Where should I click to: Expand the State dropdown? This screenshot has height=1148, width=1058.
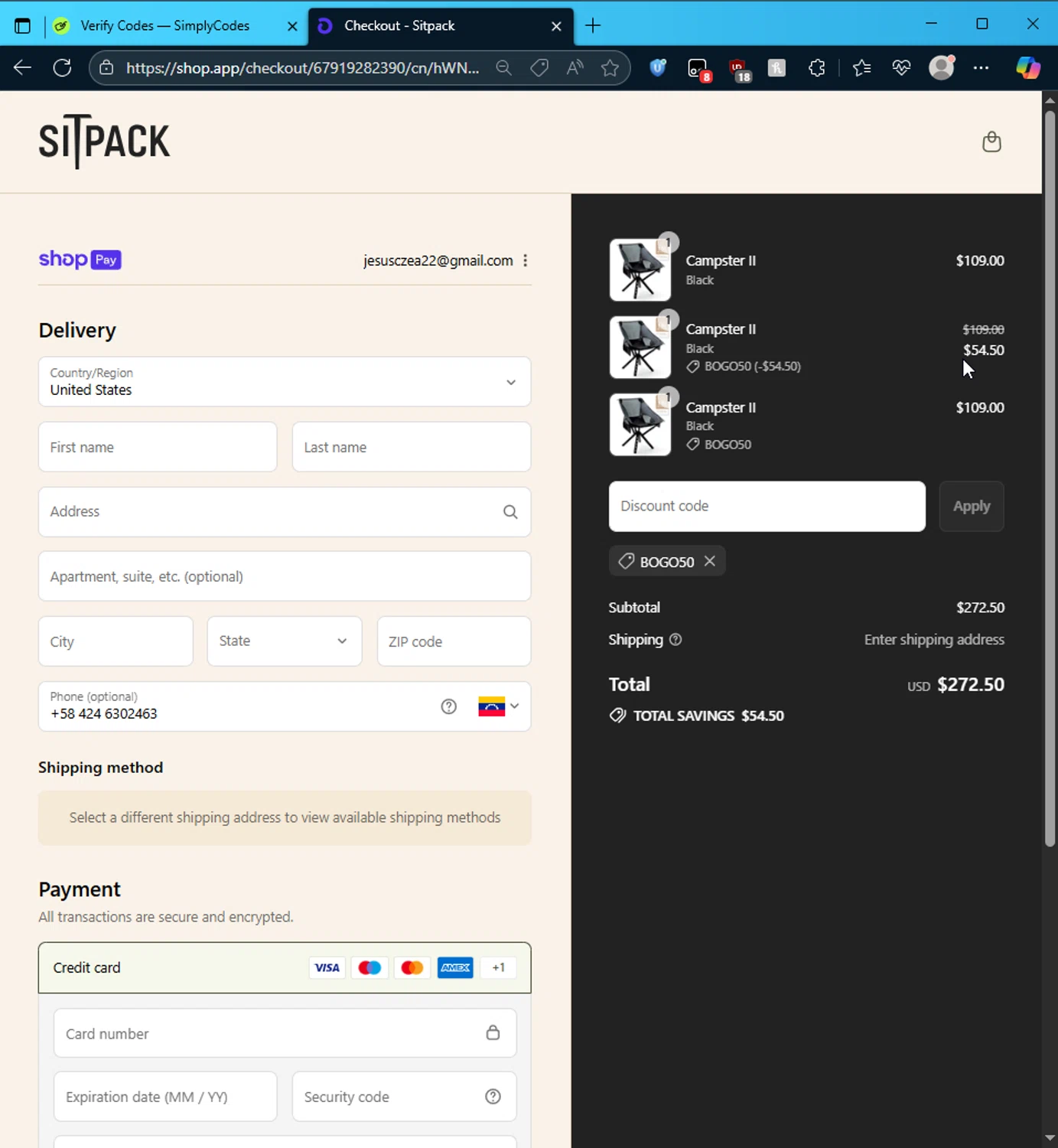pos(285,641)
